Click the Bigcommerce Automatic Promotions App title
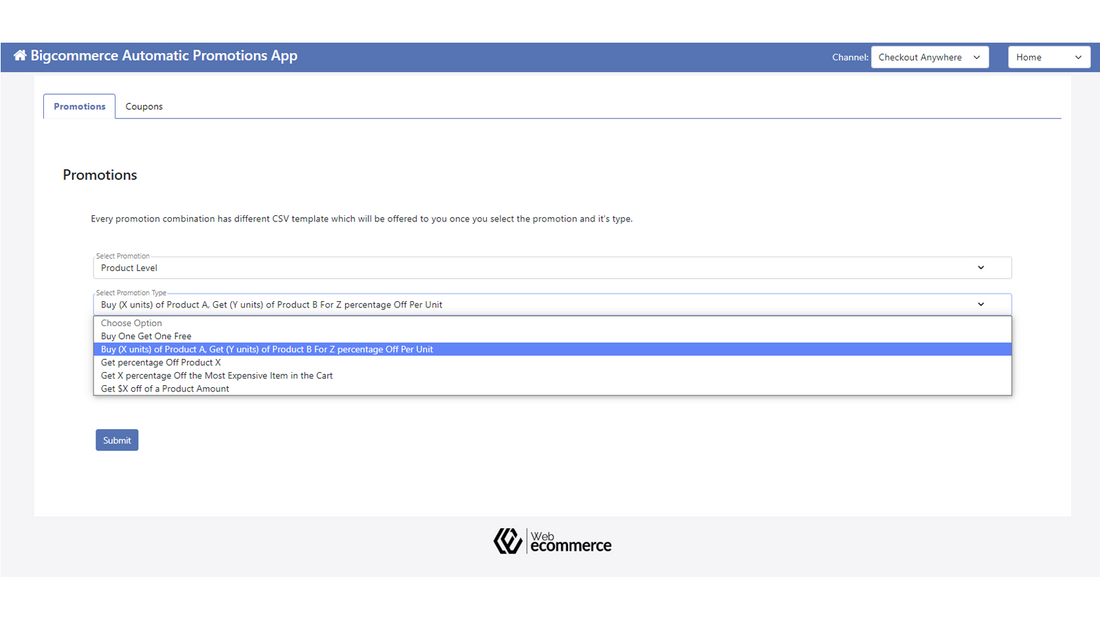This screenshot has height=619, width=1100. click(x=163, y=55)
